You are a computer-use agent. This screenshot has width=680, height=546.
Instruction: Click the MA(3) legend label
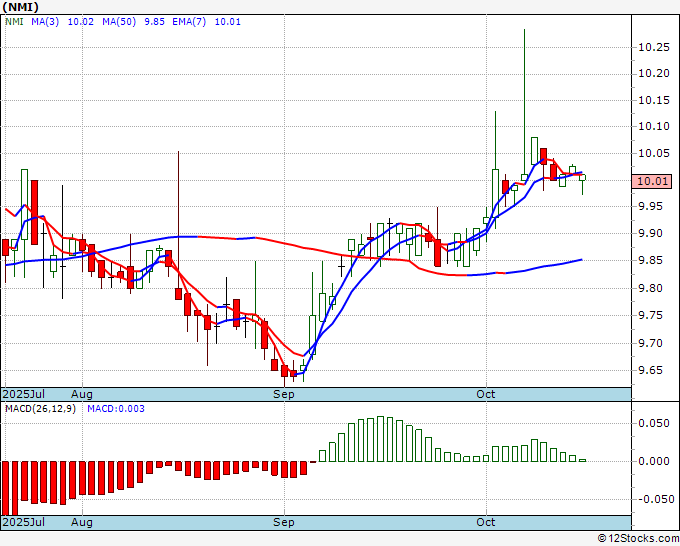point(45,22)
